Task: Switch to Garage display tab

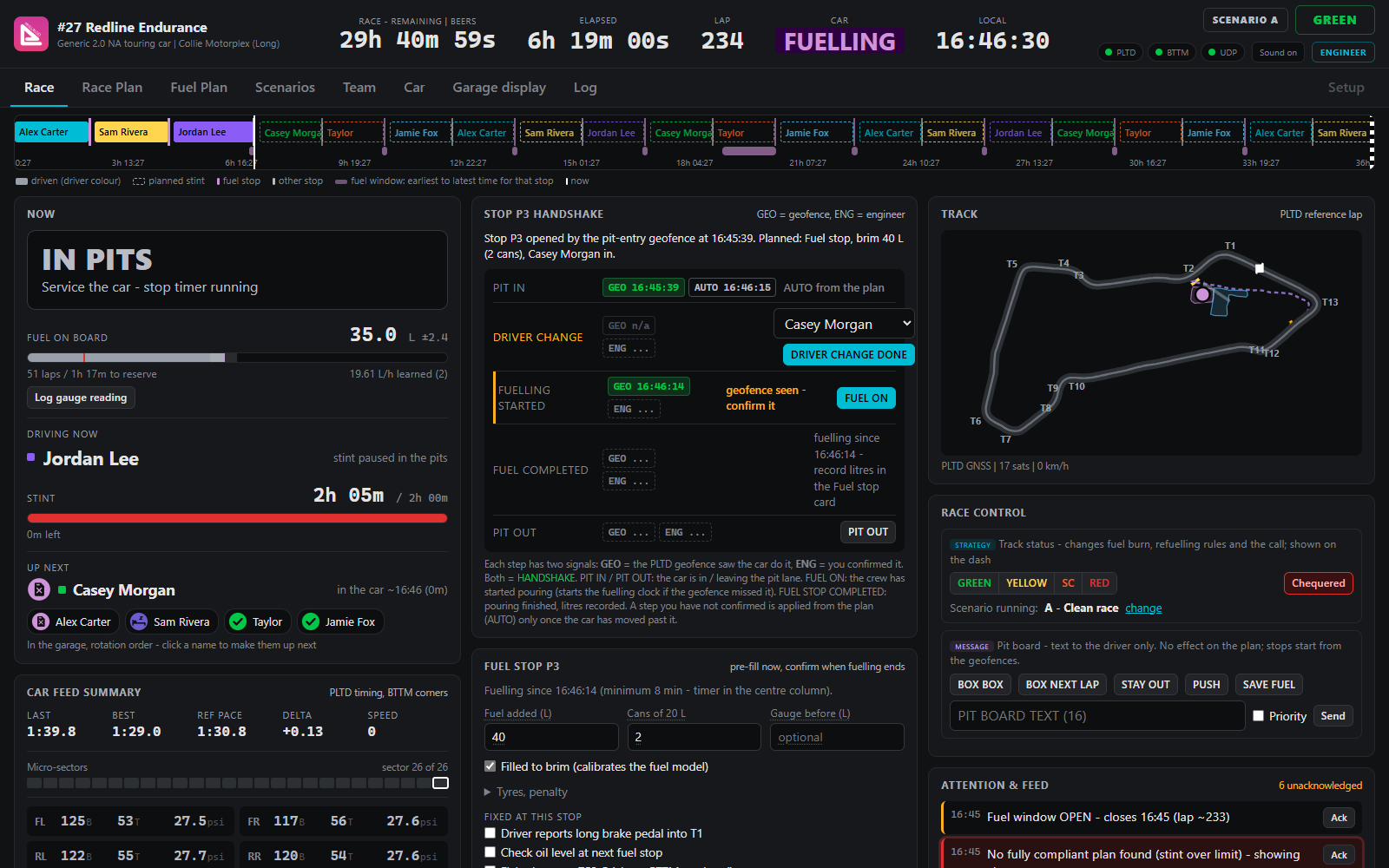Action: (x=499, y=88)
